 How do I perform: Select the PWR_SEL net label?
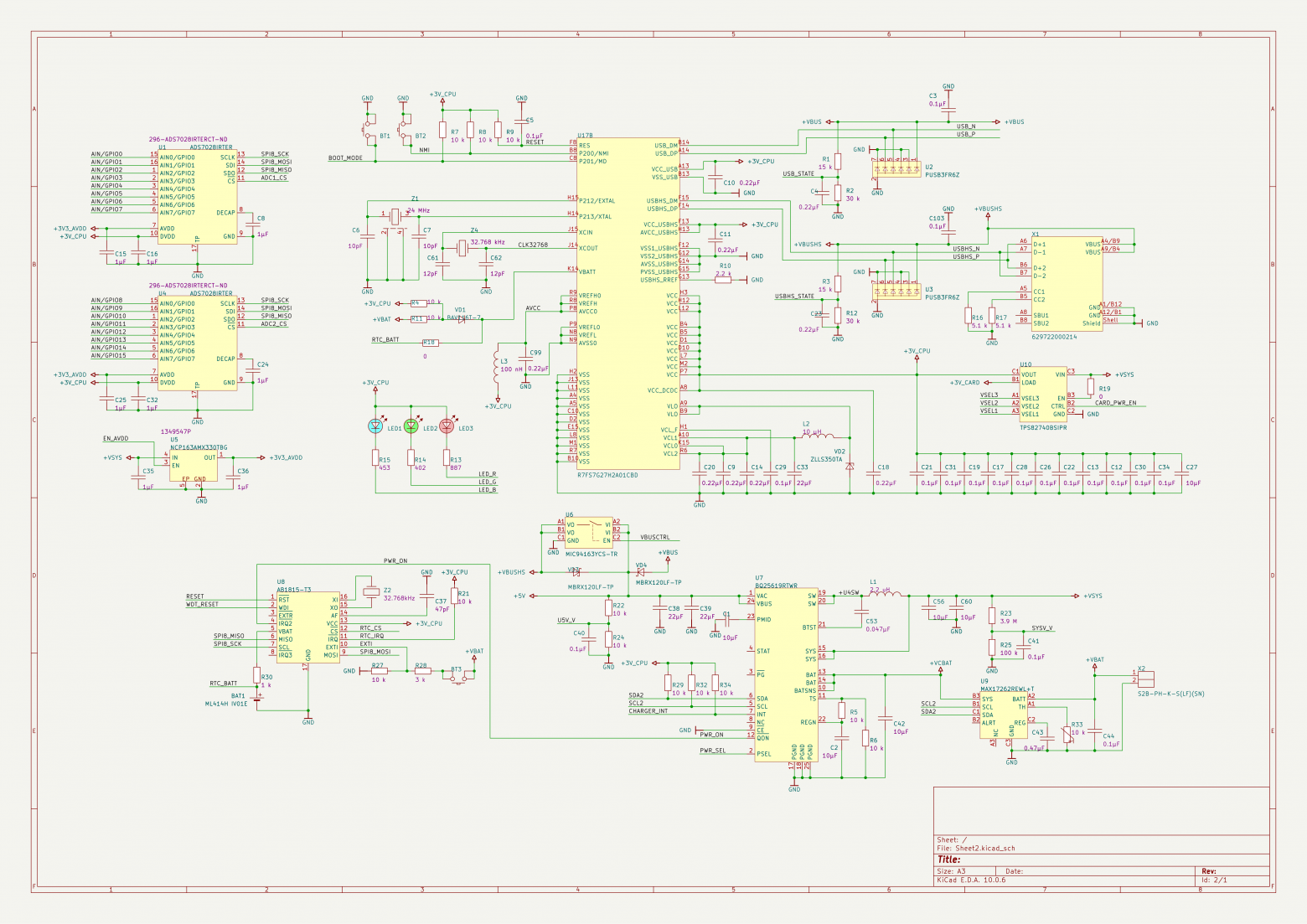click(713, 751)
